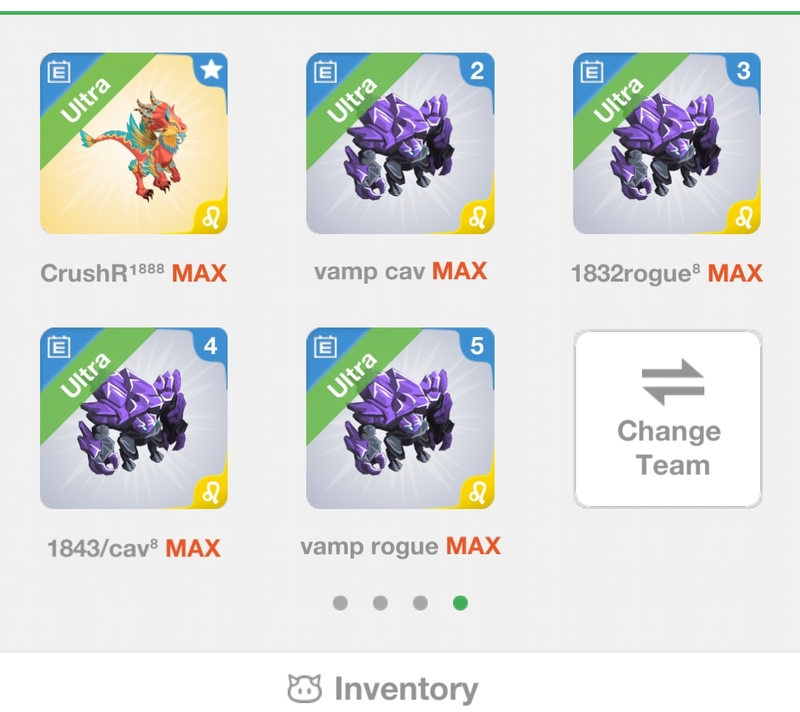Tap number 5 slot badge on vamp rogue
800x712 pixels.
tap(477, 346)
